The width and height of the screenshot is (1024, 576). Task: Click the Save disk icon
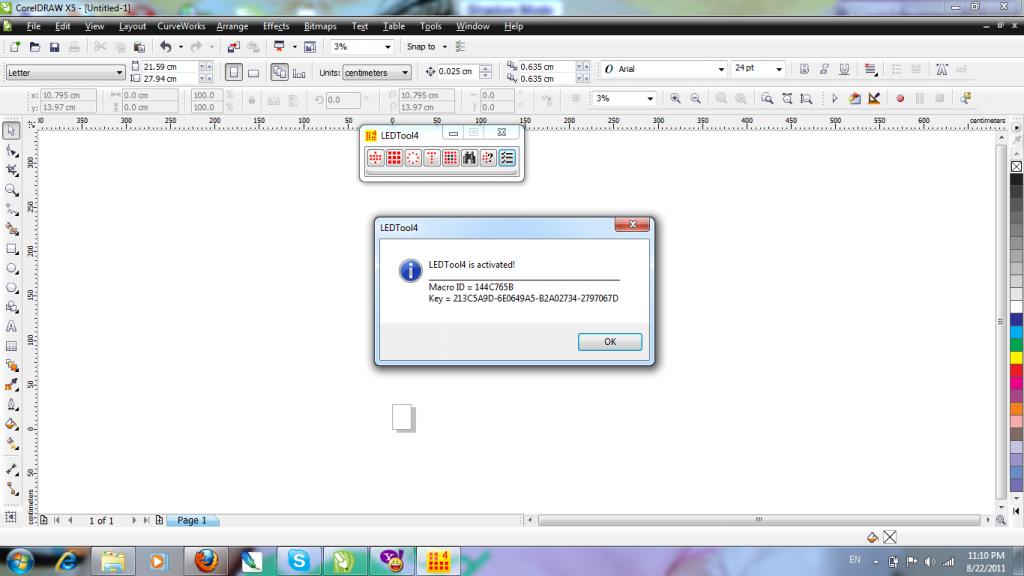(x=54, y=47)
